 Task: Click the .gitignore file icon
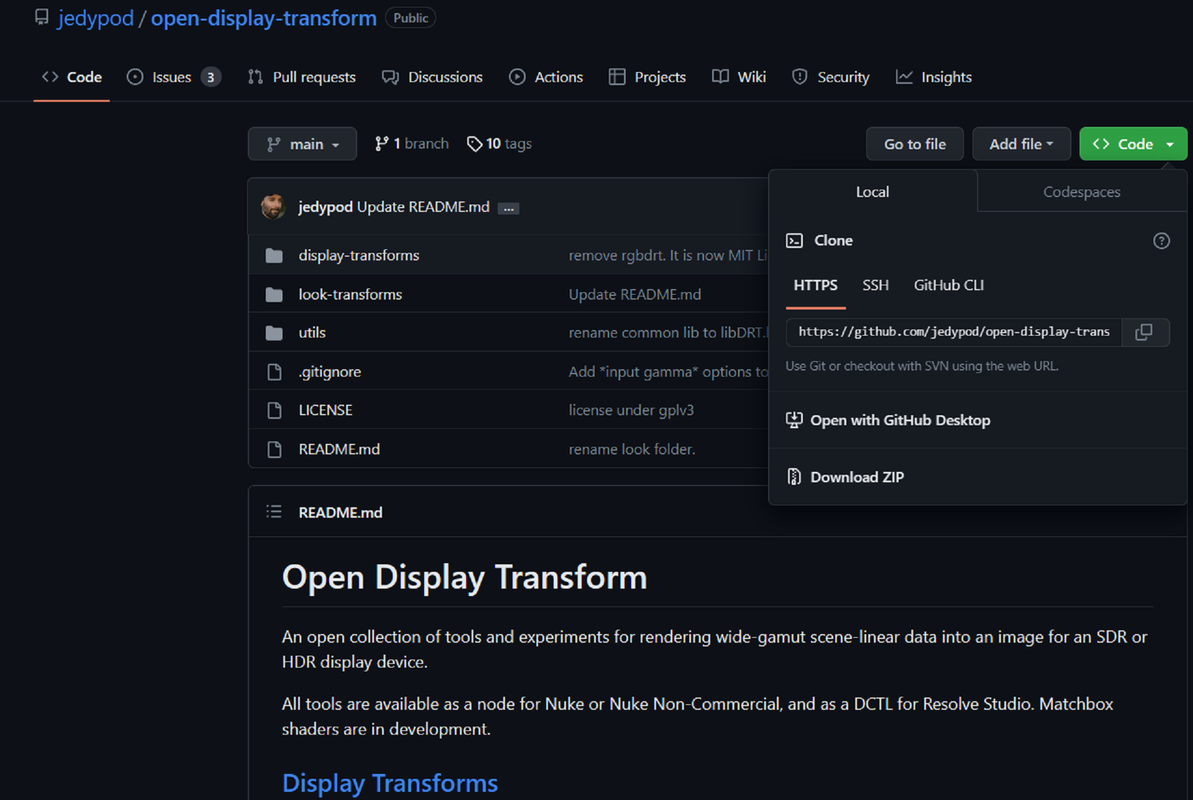pyautogui.click(x=275, y=371)
